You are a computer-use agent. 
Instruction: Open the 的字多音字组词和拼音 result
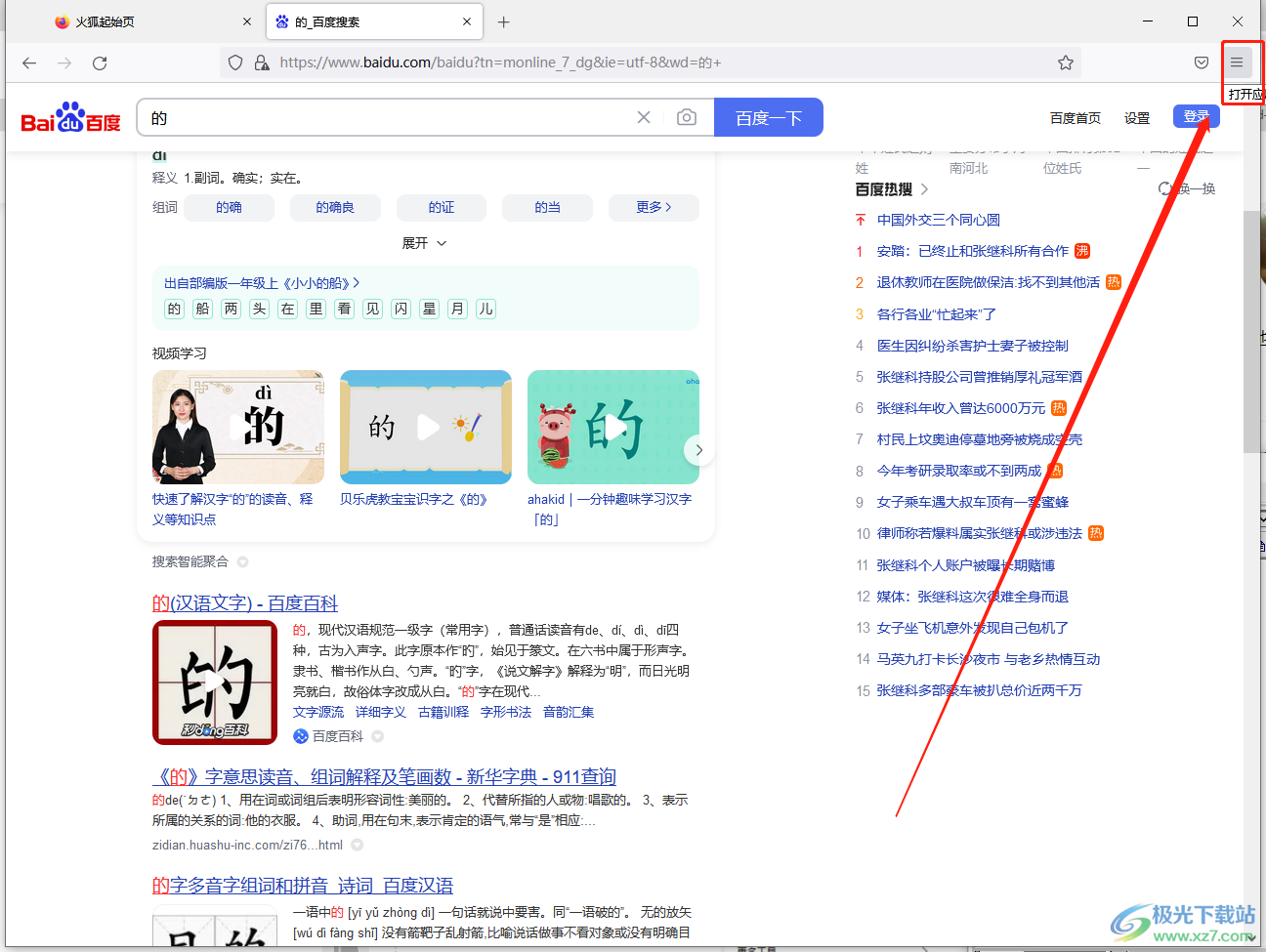pyautogui.click(x=303, y=886)
